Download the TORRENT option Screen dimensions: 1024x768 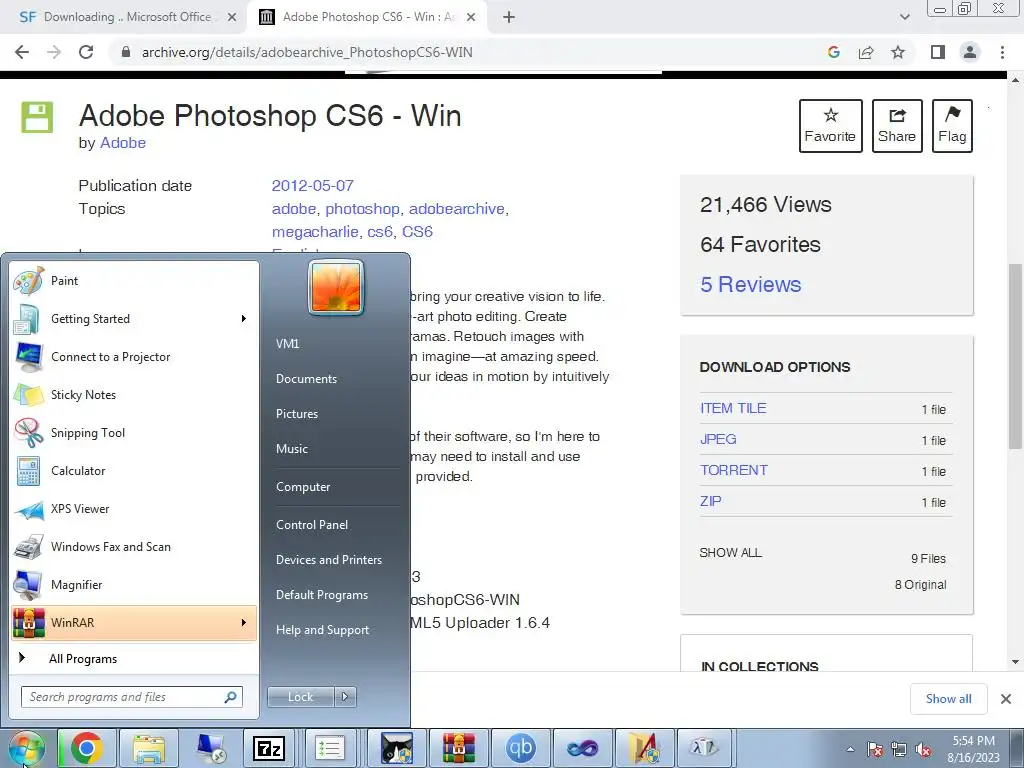coord(733,470)
